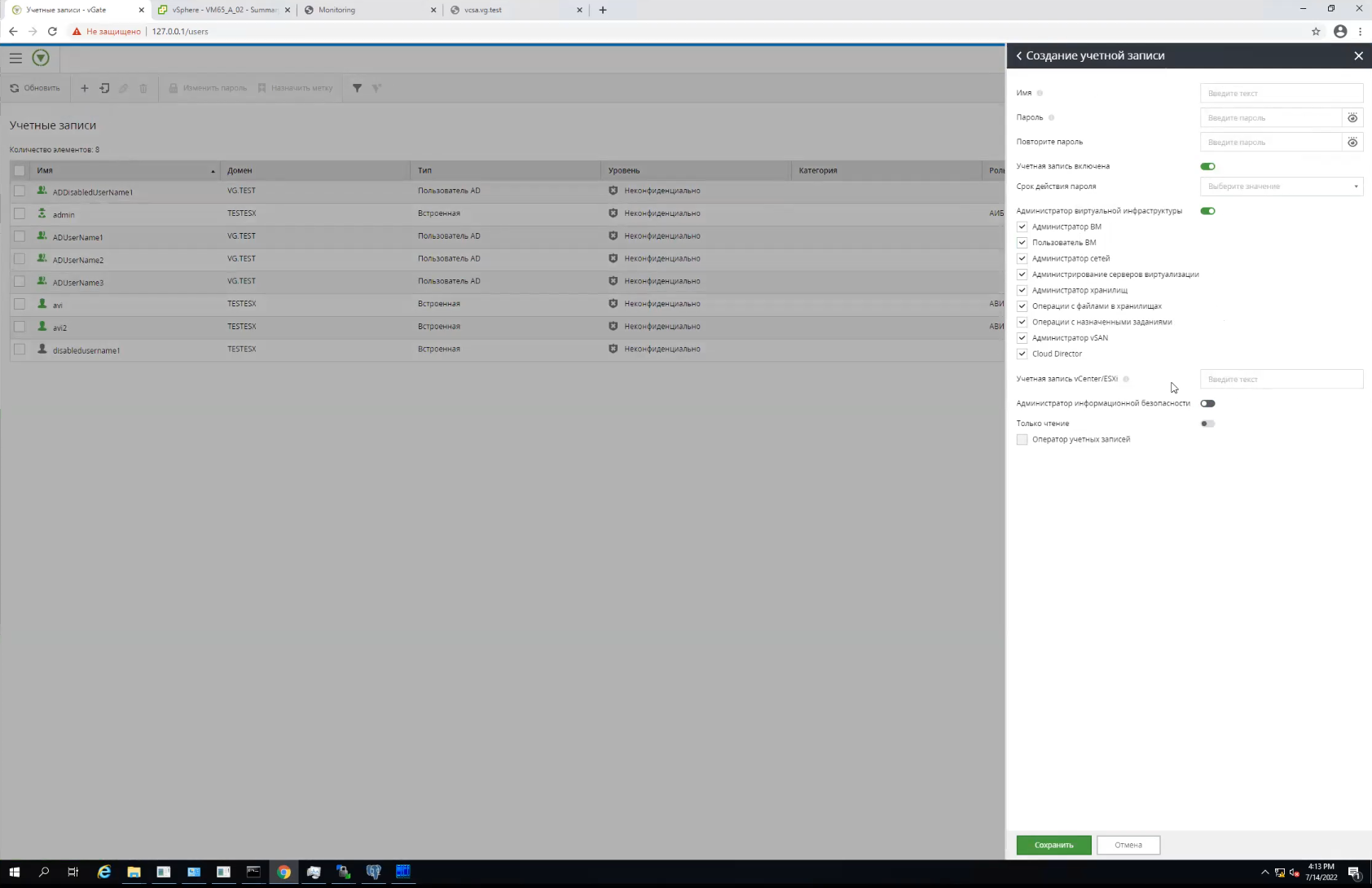
Task: Uncheck the Администратор vSAN checkbox
Action: click(1022, 338)
